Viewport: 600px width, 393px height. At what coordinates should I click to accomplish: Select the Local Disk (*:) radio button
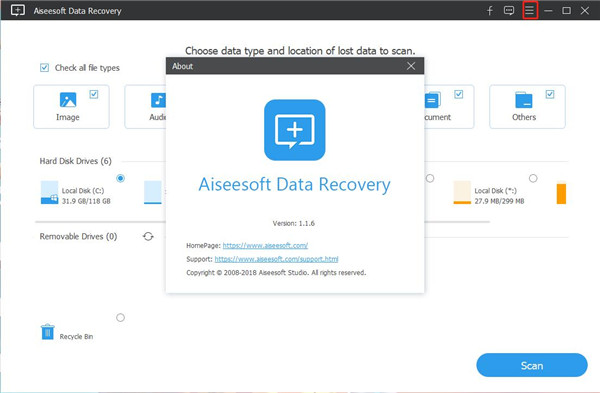(533, 178)
